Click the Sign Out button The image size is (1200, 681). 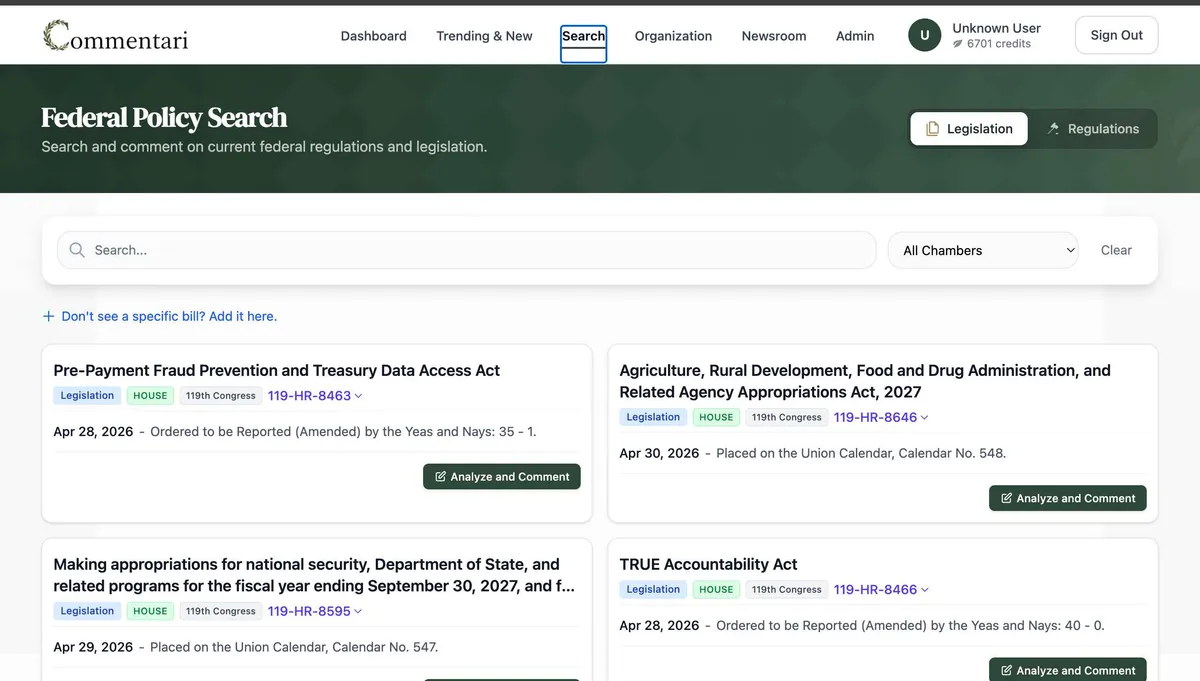(x=1116, y=35)
